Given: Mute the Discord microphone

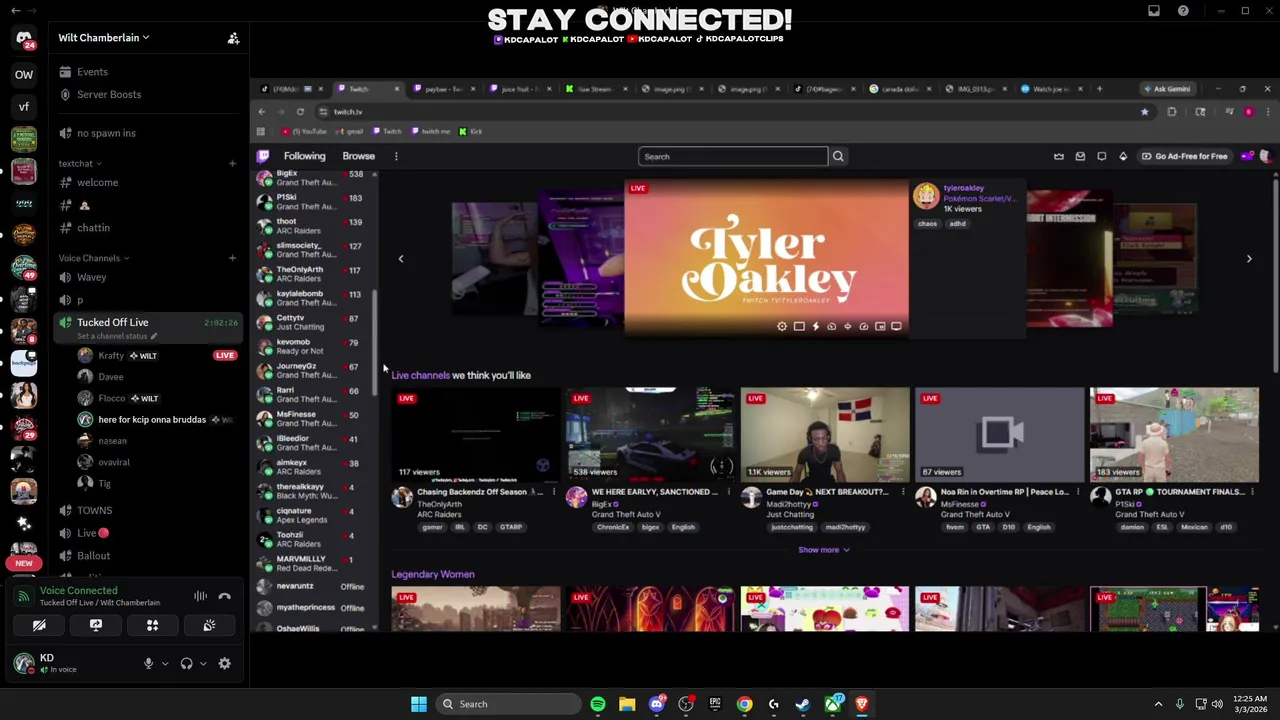Looking at the screenshot, I should point(148,664).
